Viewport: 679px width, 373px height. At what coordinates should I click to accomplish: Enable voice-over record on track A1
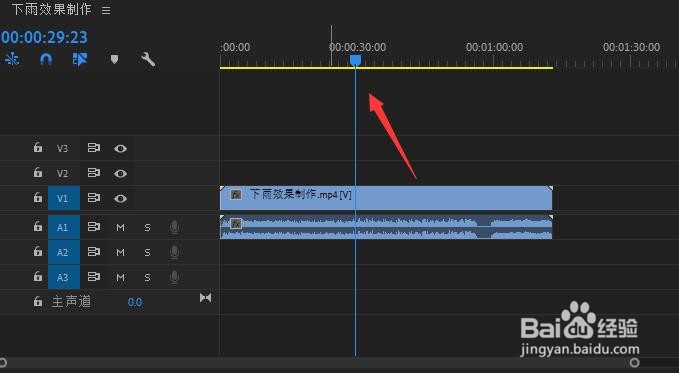[174, 227]
